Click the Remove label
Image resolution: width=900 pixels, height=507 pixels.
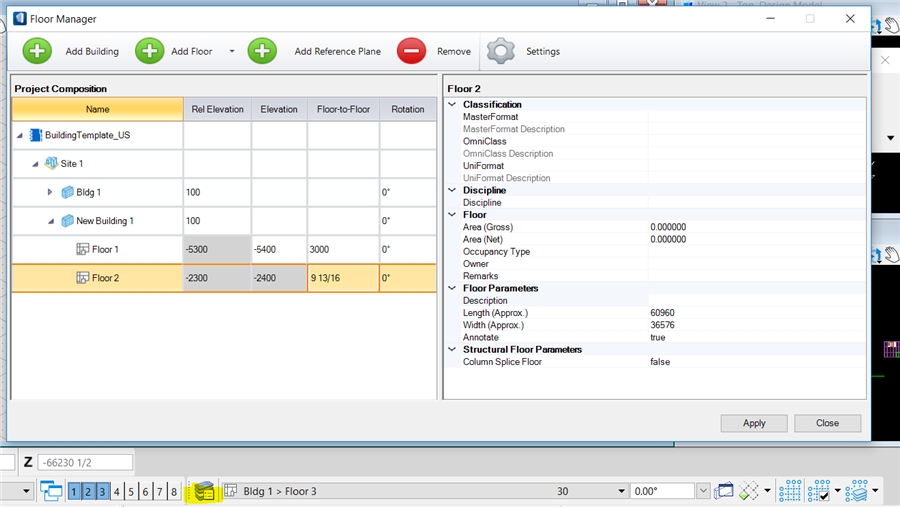click(453, 51)
